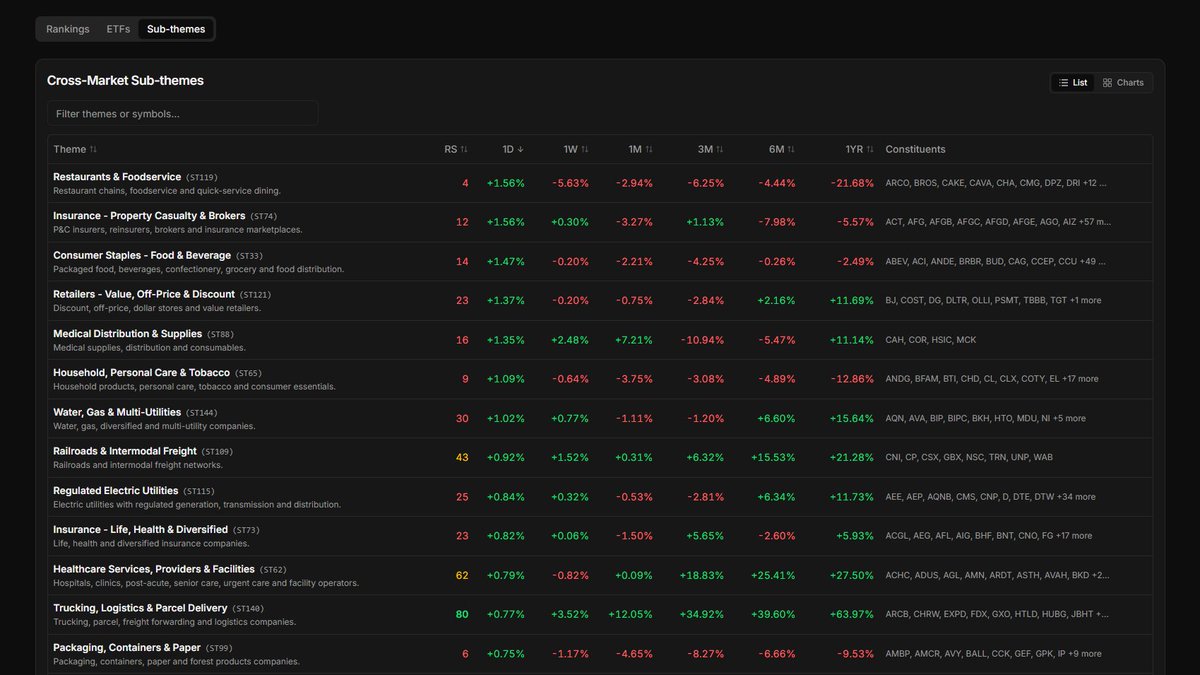Screen dimensions: 1200x675
Task: Select Insurance - Life, Health & Diversified title
Action: coord(140,530)
